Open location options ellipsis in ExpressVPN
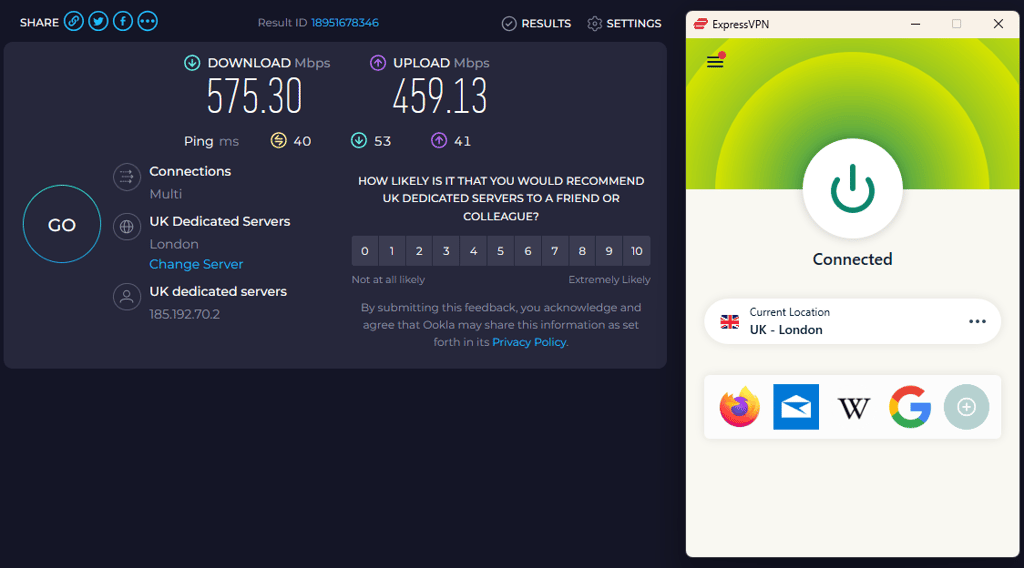 [x=977, y=321]
